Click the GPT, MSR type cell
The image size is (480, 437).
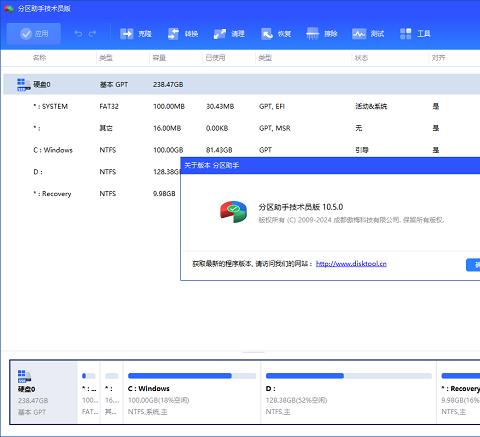tap(275, 128)
